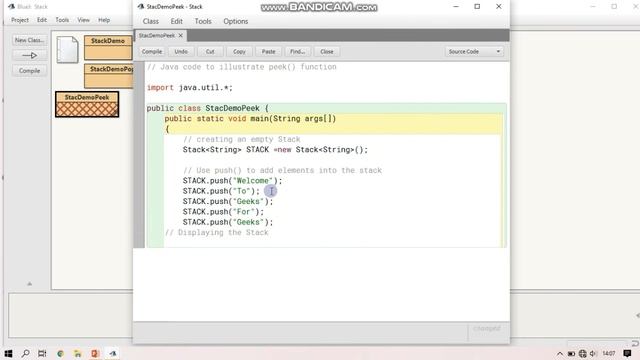The width and height of the screenshot is (640, 360).
Task: Open the Windows Start menu
Action: [8, 353]
